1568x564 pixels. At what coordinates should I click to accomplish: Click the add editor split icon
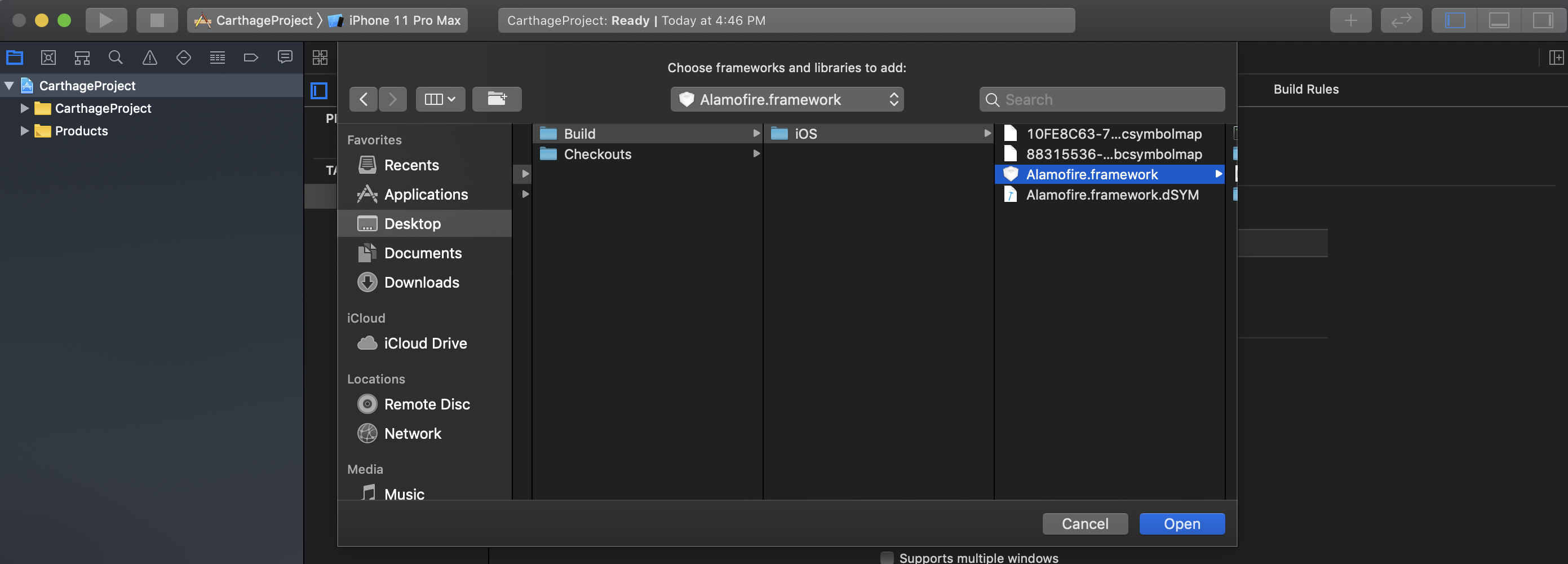[1556, 58]
